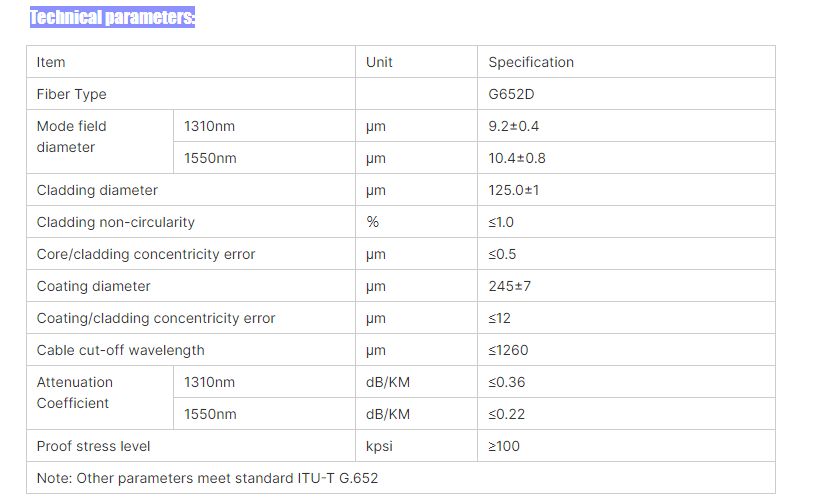
Task: Select Core/cladding concentricity error text
Action: [x=146, y=254]
